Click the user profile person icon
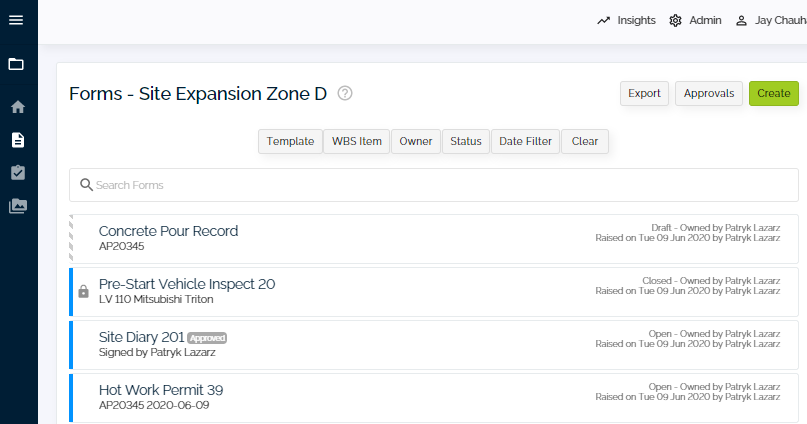The image size is (807, 424). 741,21
